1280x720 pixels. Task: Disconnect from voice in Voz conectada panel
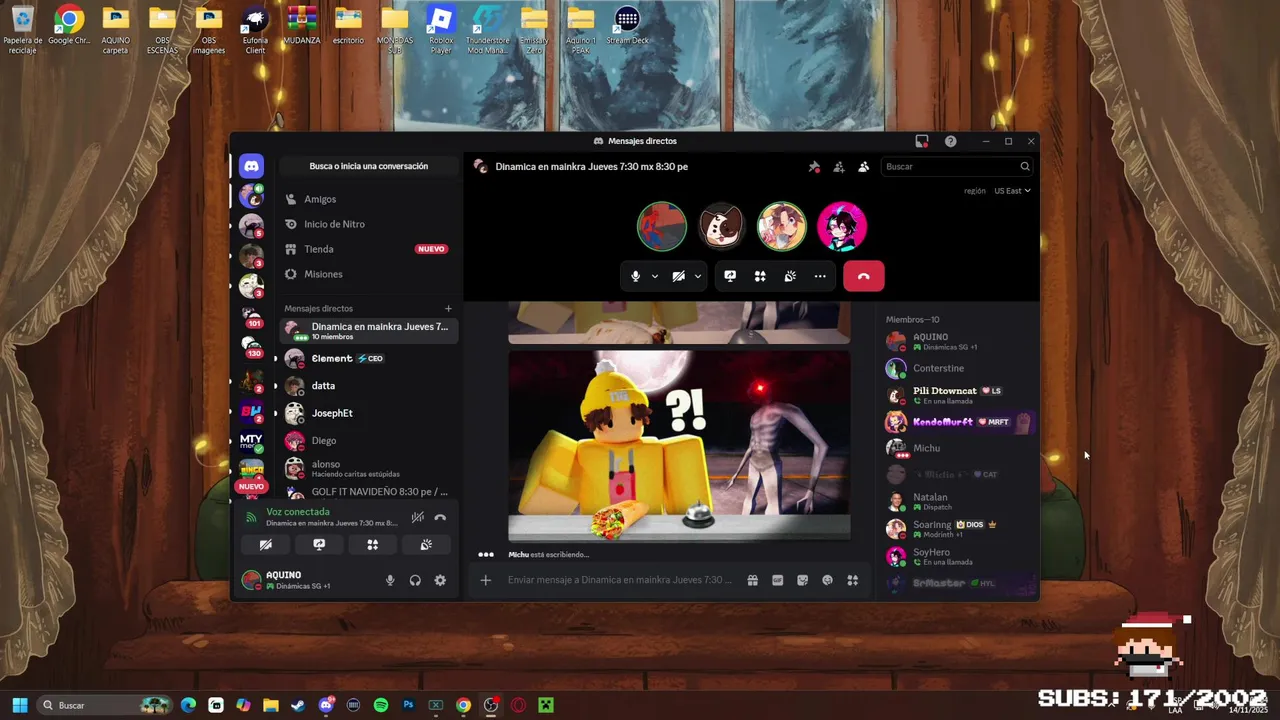click(440, 517)
